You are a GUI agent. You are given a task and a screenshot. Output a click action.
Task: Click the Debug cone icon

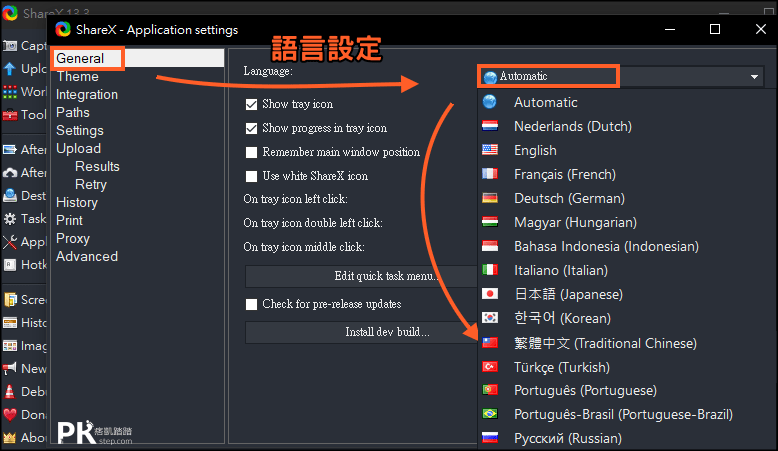(9, 391)
